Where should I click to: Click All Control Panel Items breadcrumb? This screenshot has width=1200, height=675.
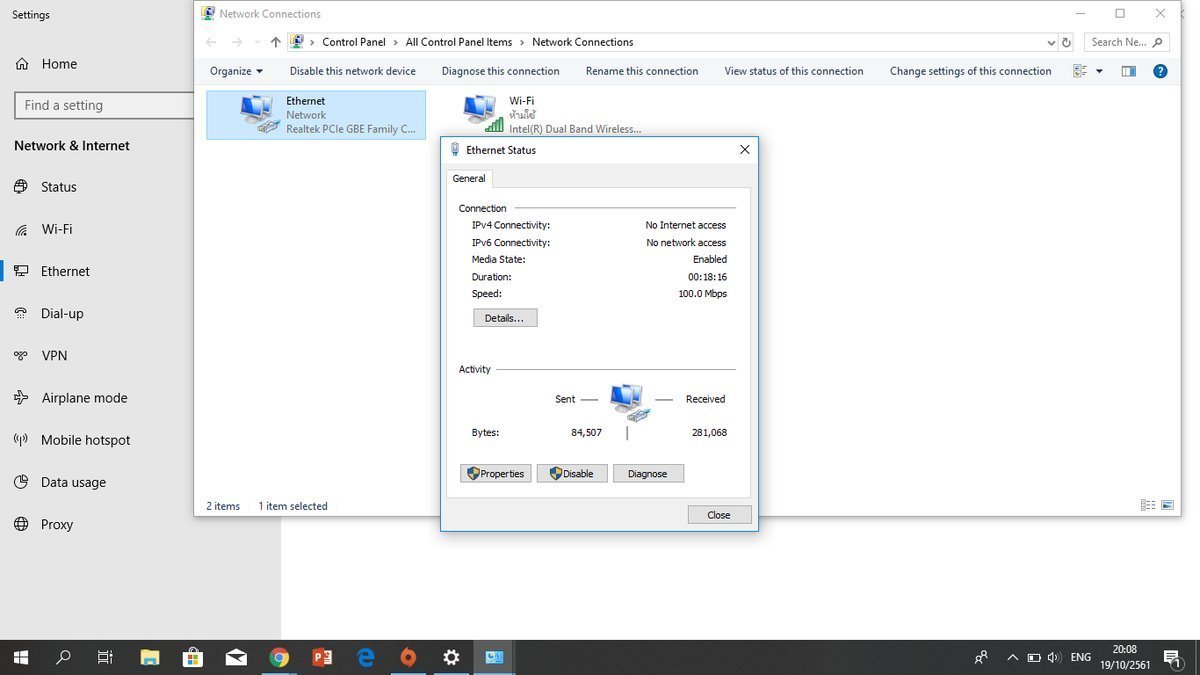(459, 42)
